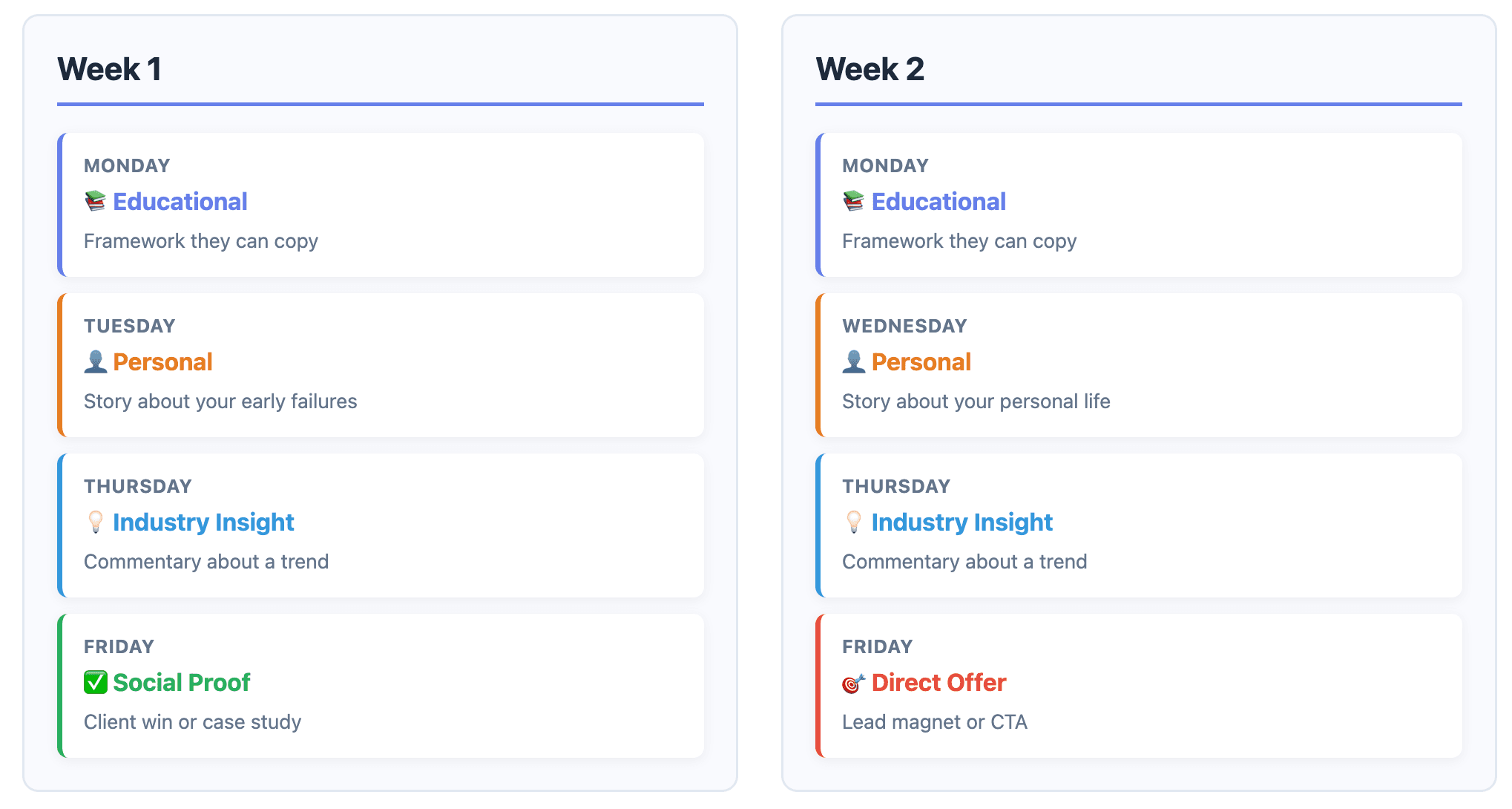Click the Week 2 Educational title
This screenshot has width=1512, height=809.
[939, 201]
